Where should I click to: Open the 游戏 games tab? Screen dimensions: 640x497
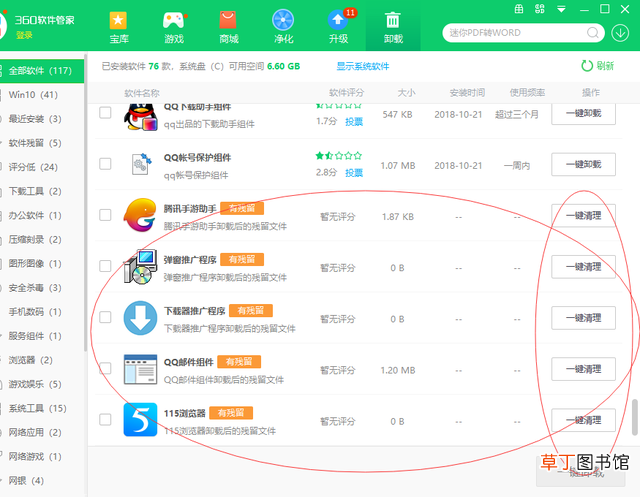tap(174, 27)
